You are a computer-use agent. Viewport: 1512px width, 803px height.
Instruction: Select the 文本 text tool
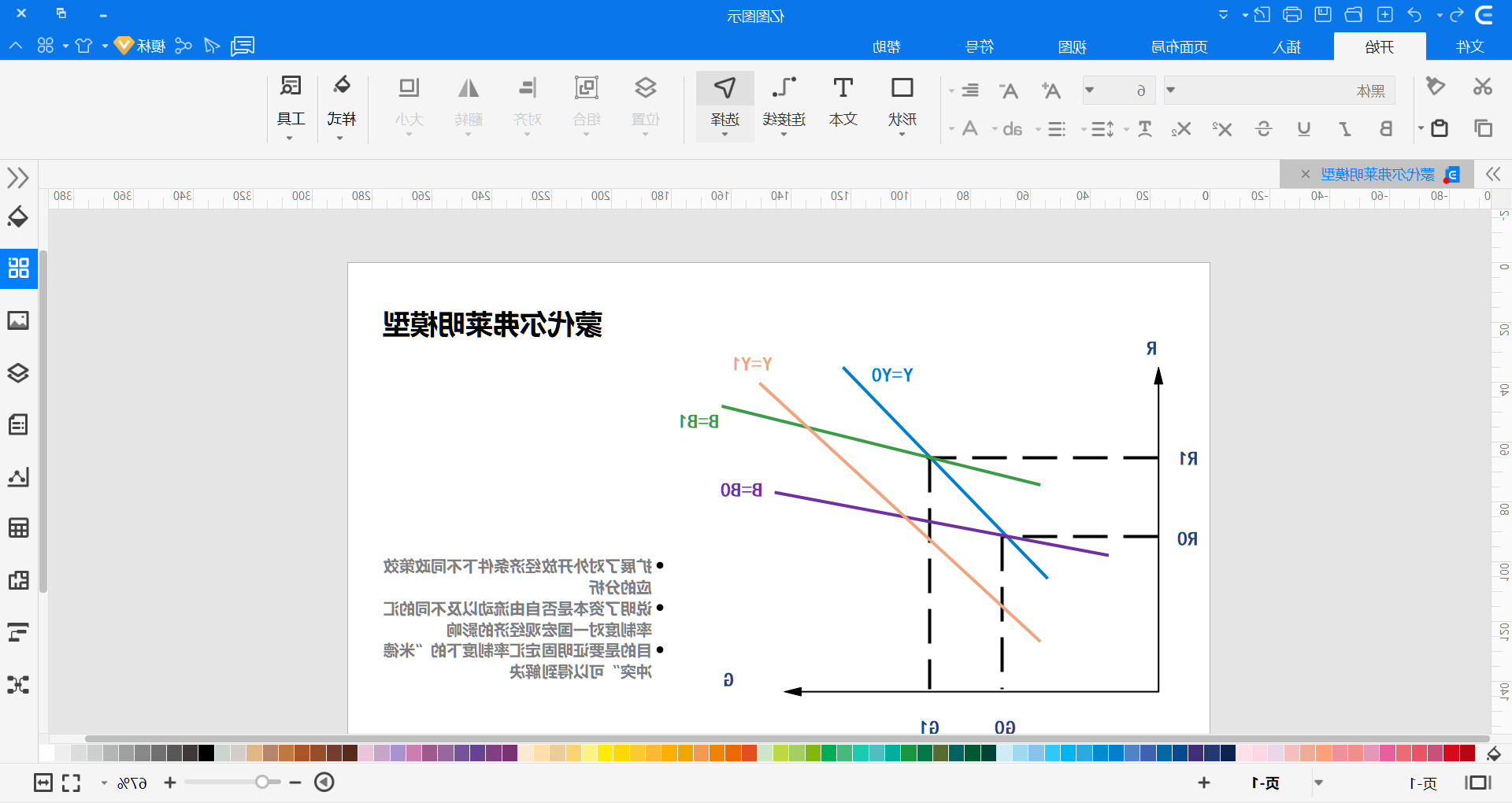843,102
